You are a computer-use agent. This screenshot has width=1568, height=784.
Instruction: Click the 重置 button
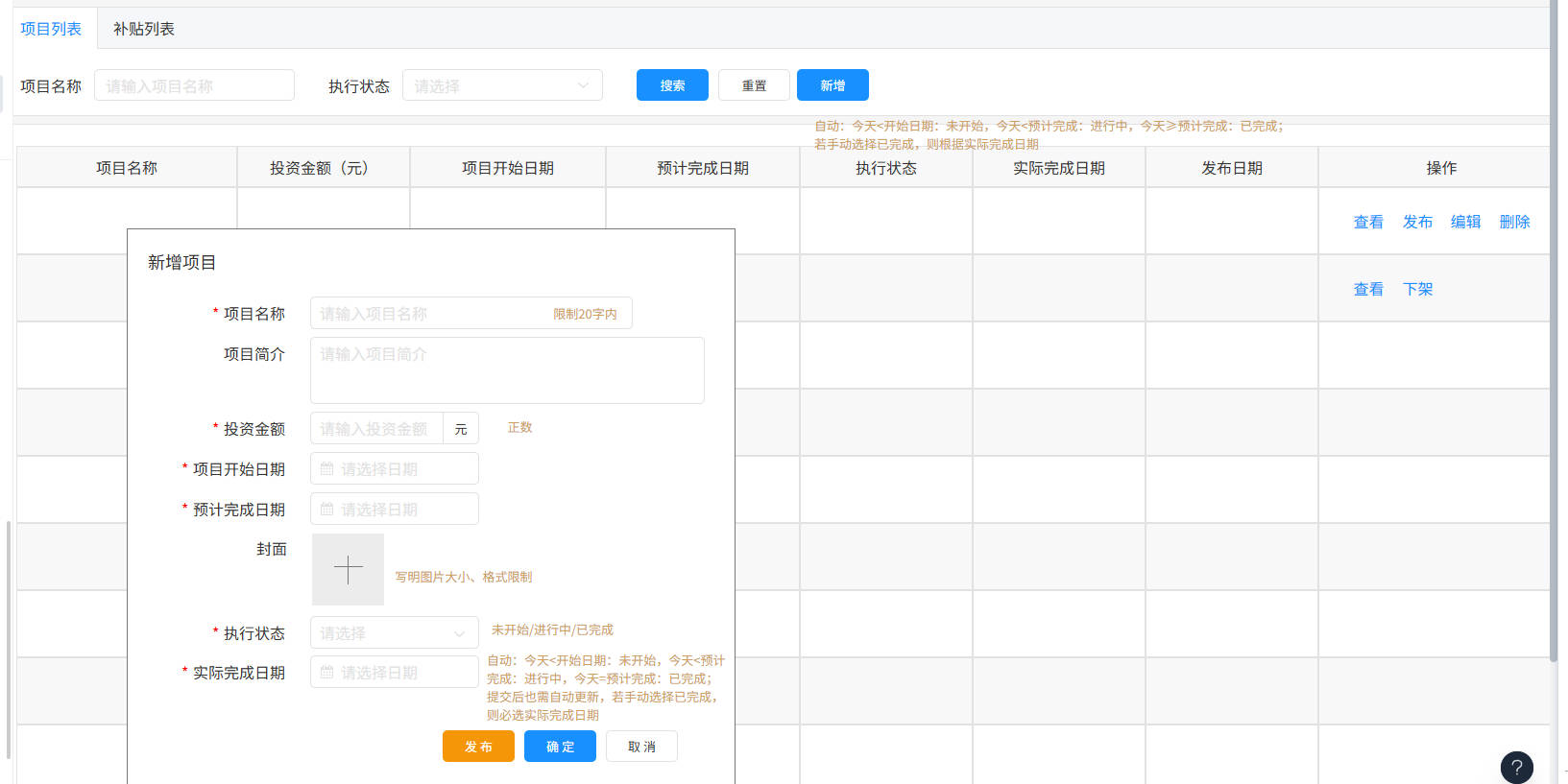754,85
